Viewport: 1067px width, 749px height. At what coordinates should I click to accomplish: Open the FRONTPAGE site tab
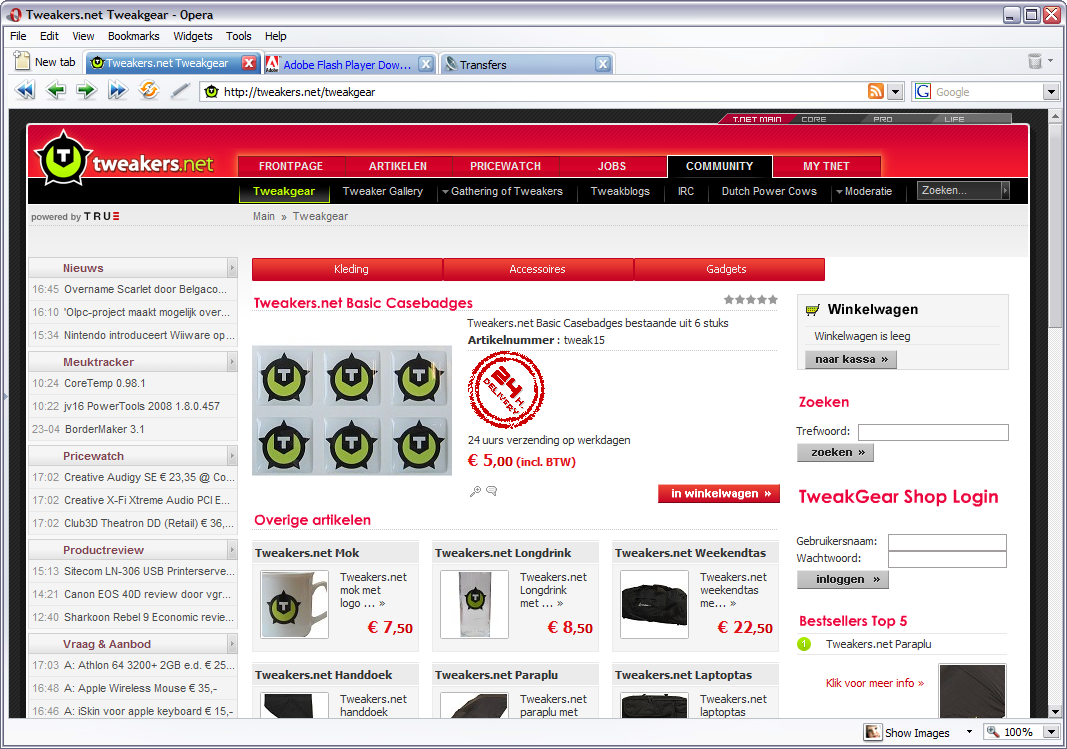(x=291, y=166)
